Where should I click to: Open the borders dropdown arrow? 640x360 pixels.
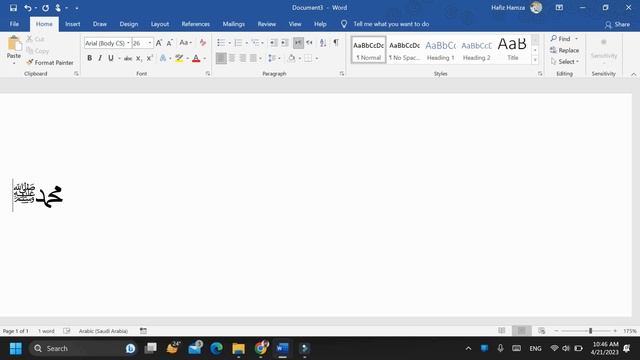coord(317,58)
